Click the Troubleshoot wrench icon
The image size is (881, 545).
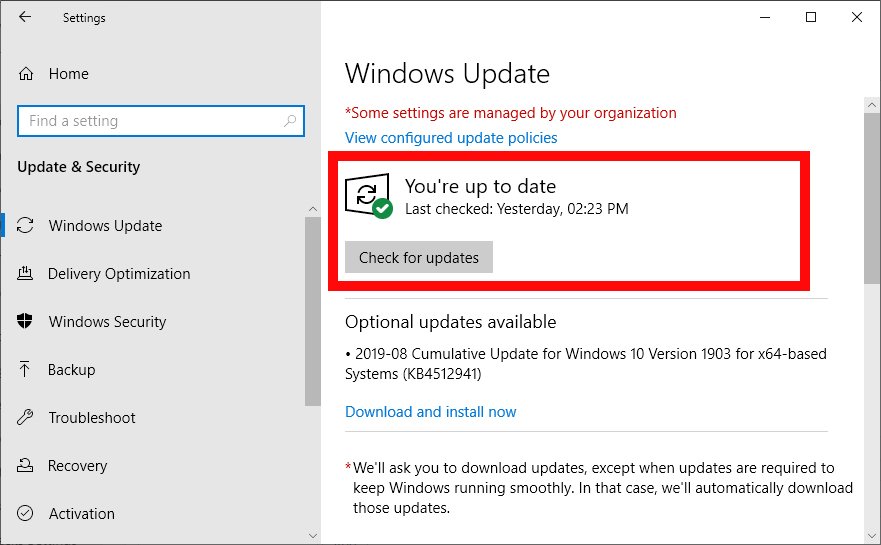coord(27,418)
